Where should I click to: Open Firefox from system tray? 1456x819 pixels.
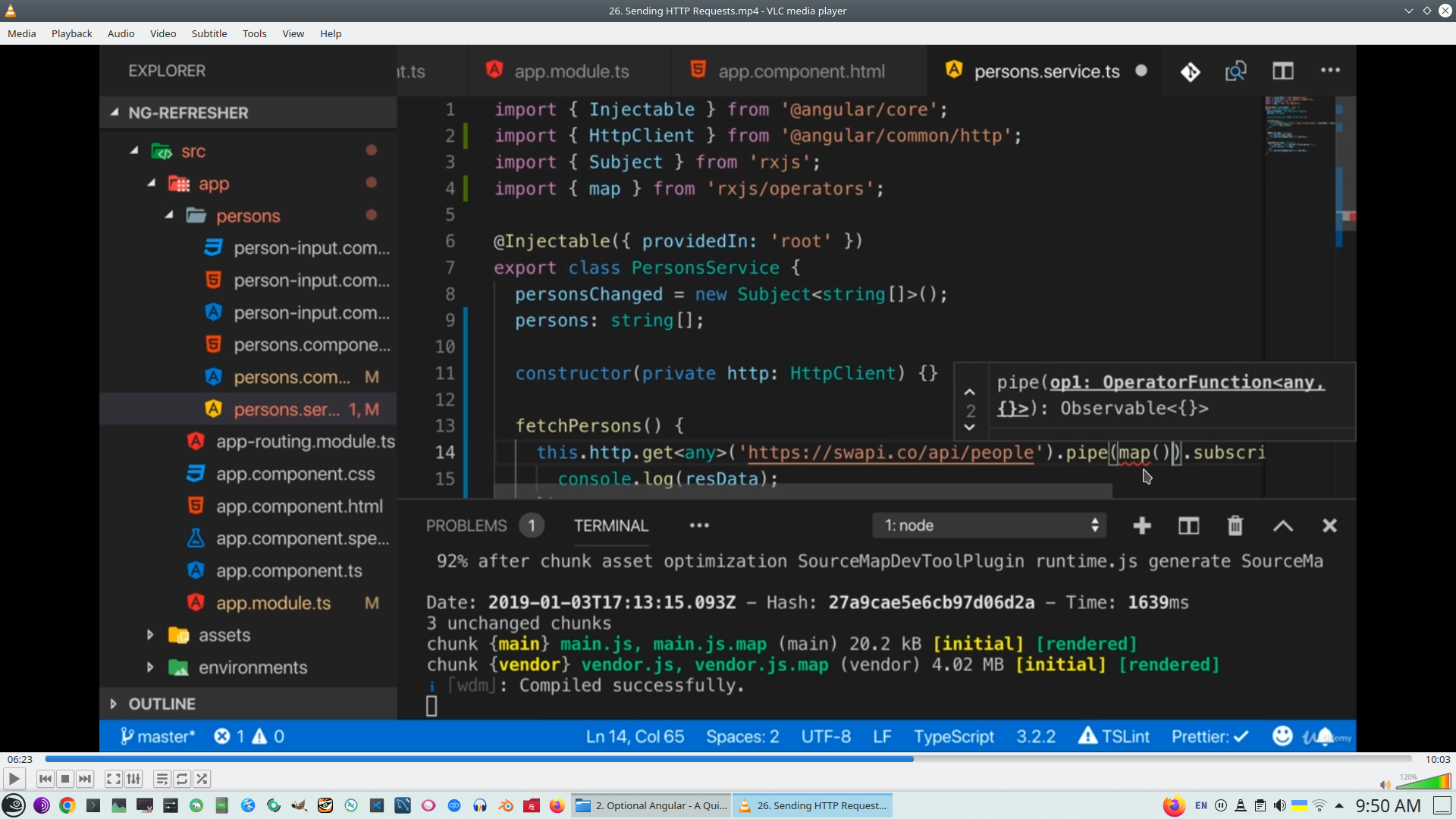pos(1174,805)
